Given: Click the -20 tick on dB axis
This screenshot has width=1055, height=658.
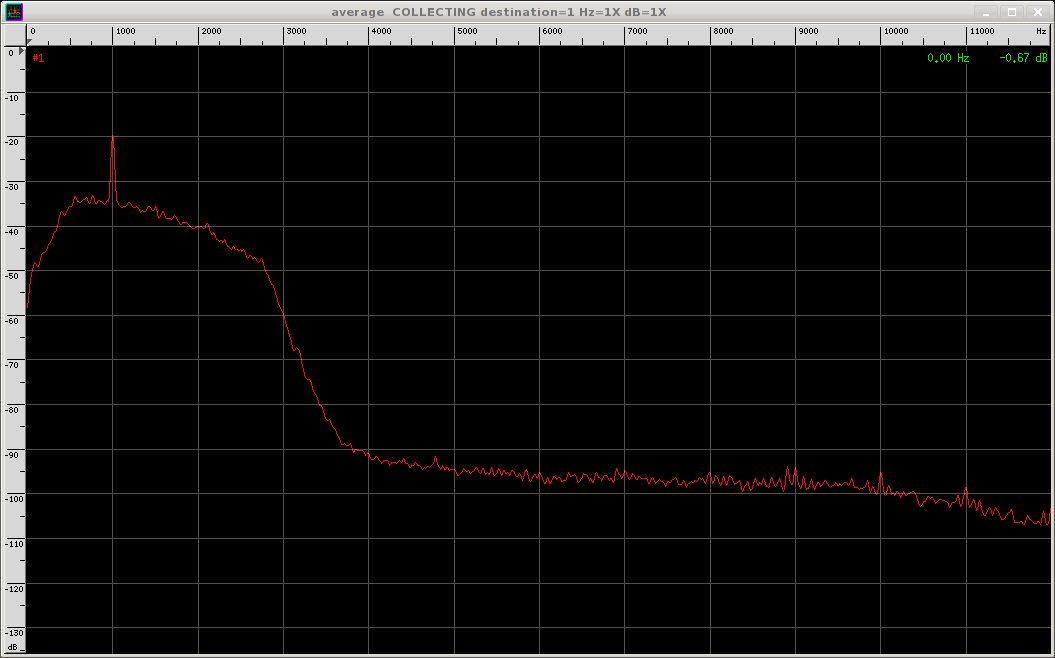Looking at the screenshot, I should click(x=13, y=142).
